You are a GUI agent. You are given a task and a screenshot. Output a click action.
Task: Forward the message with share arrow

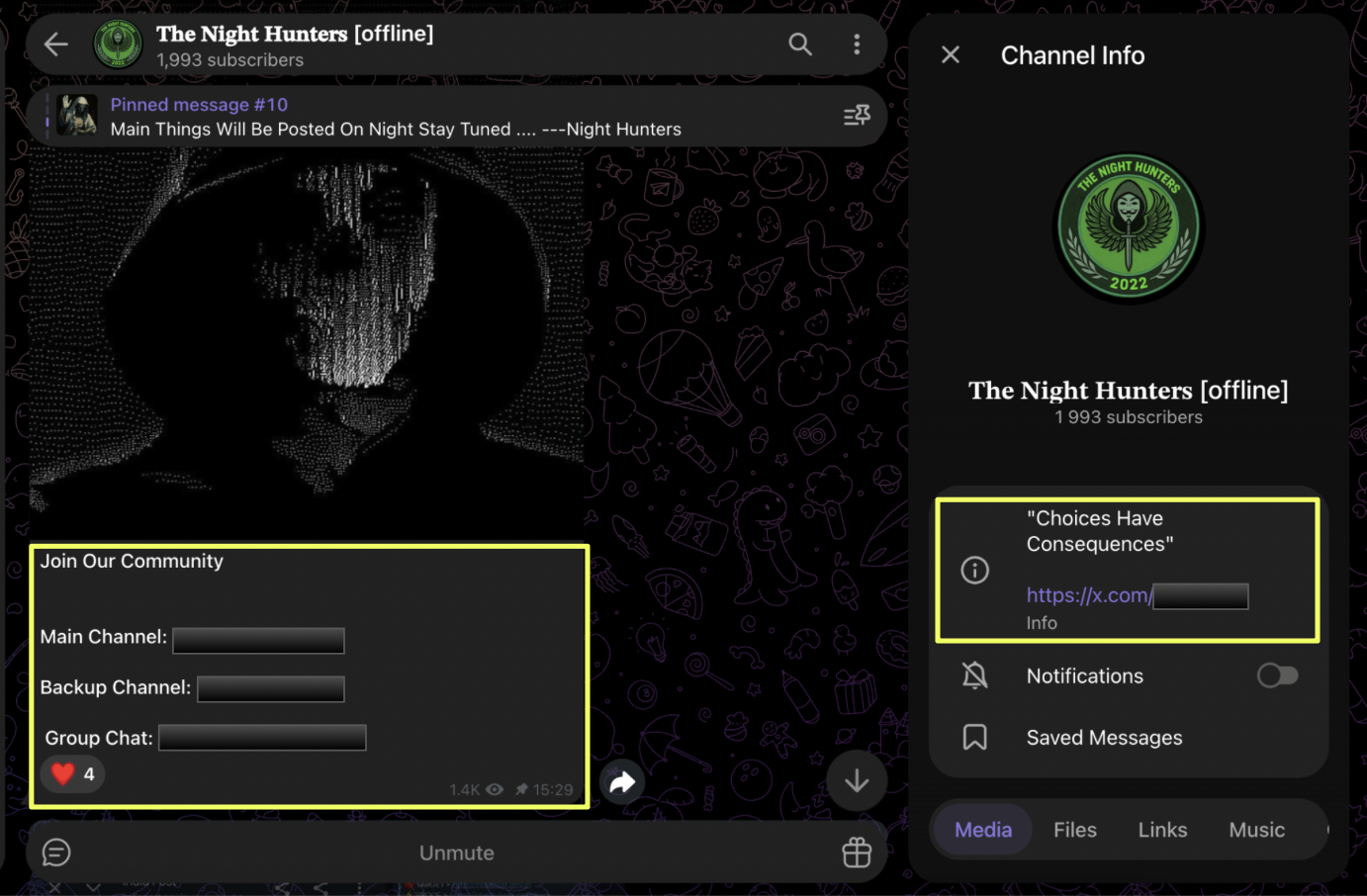pos(622,783)
